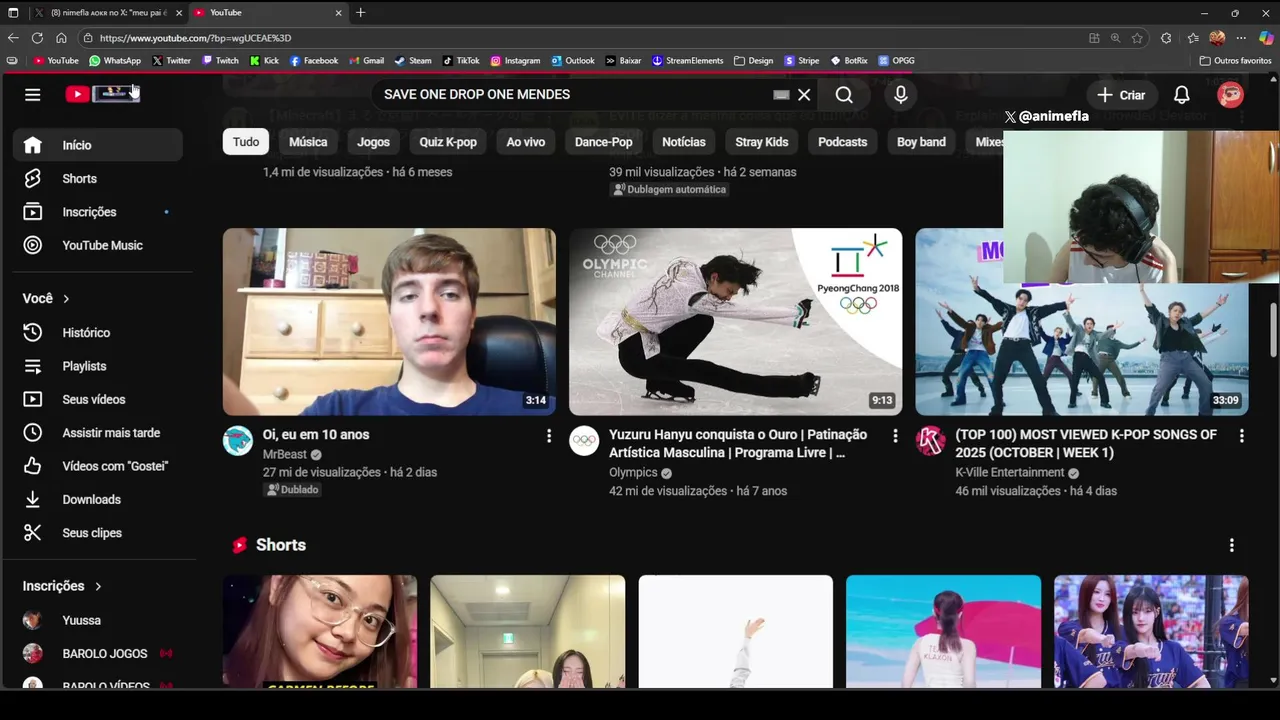Open the Shorts shelf options menu
This screenshot has height=720, width=1280.
click(x=1231, y=545)
